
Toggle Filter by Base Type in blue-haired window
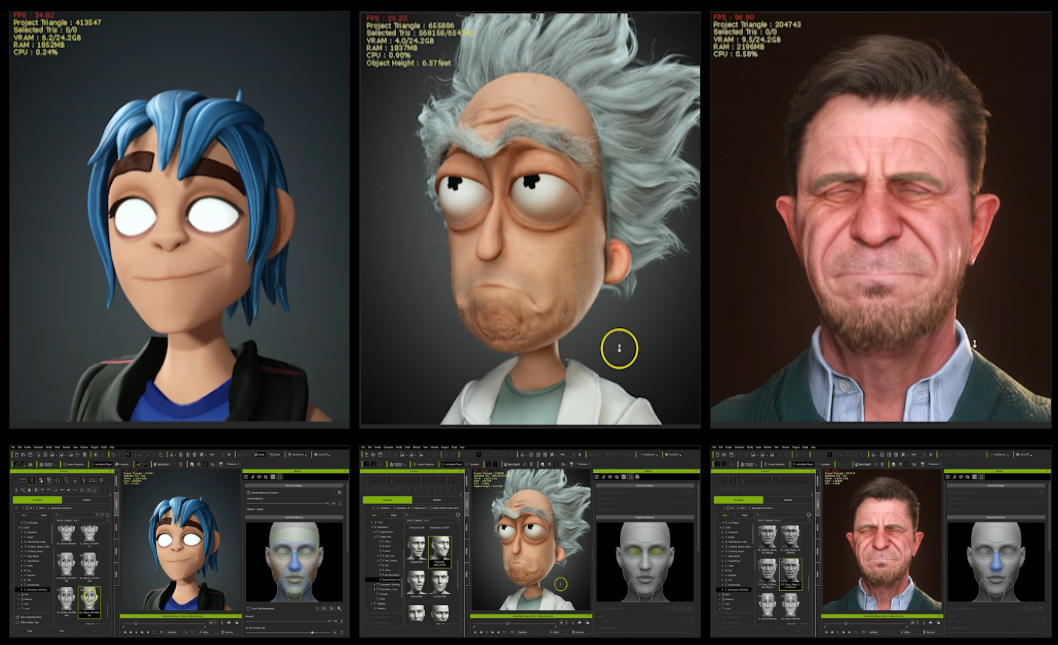pyautogui.click(x=18, y=623)
